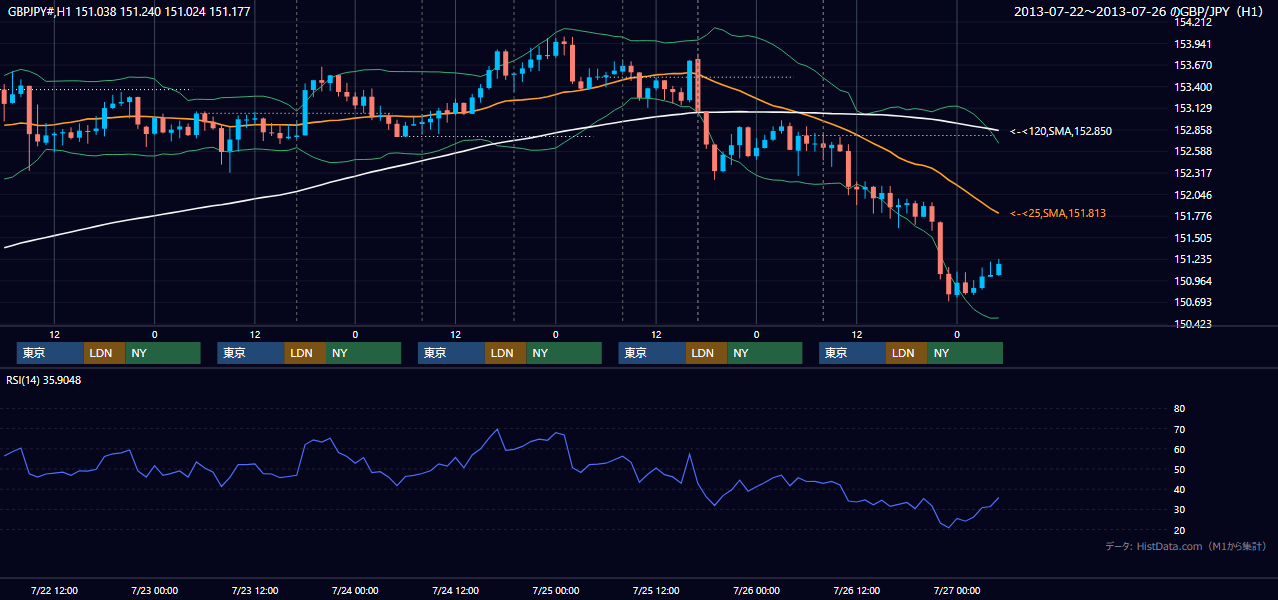Click the RSI scale value 20
This screenshot has width=1278, height=600.
click(1179, 531)
